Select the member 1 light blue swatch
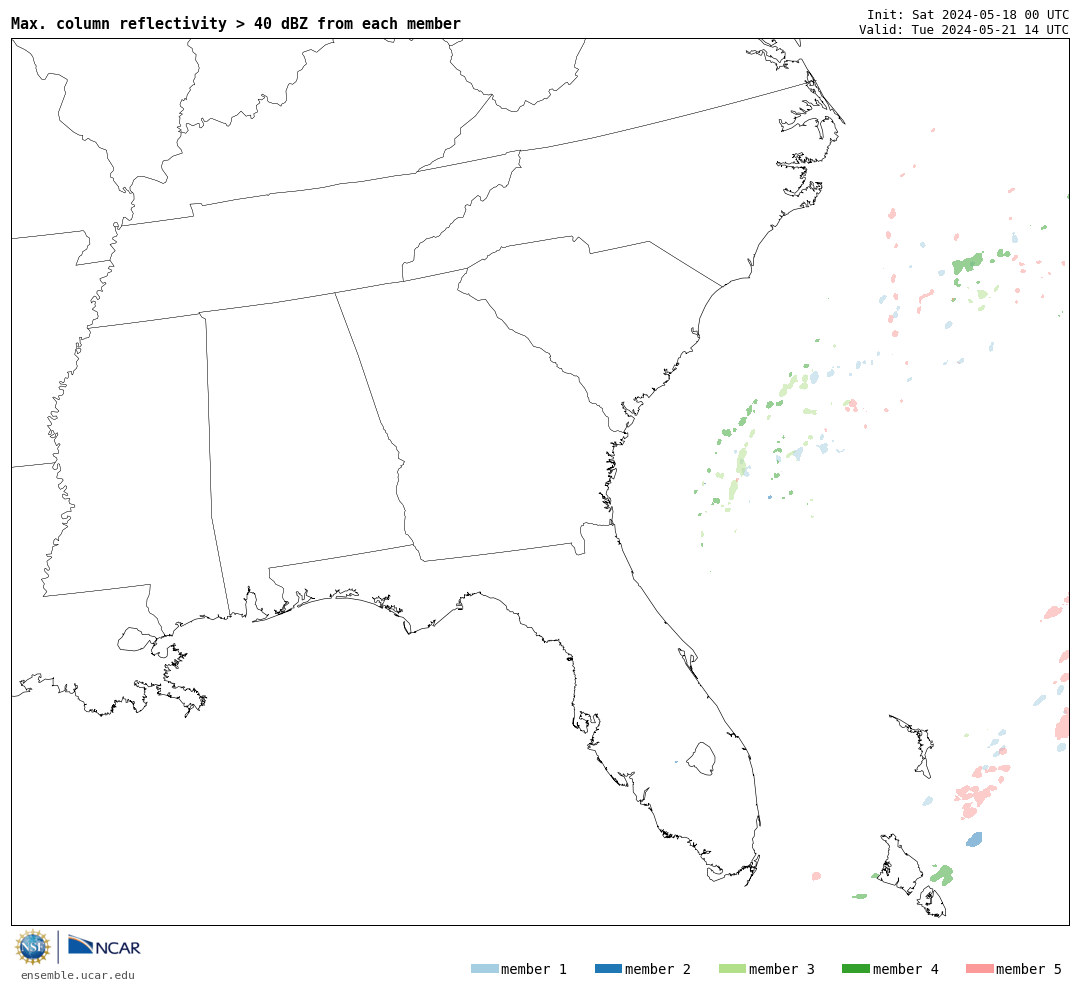Screen dimensions: 1080x988 tap(484, 969)
